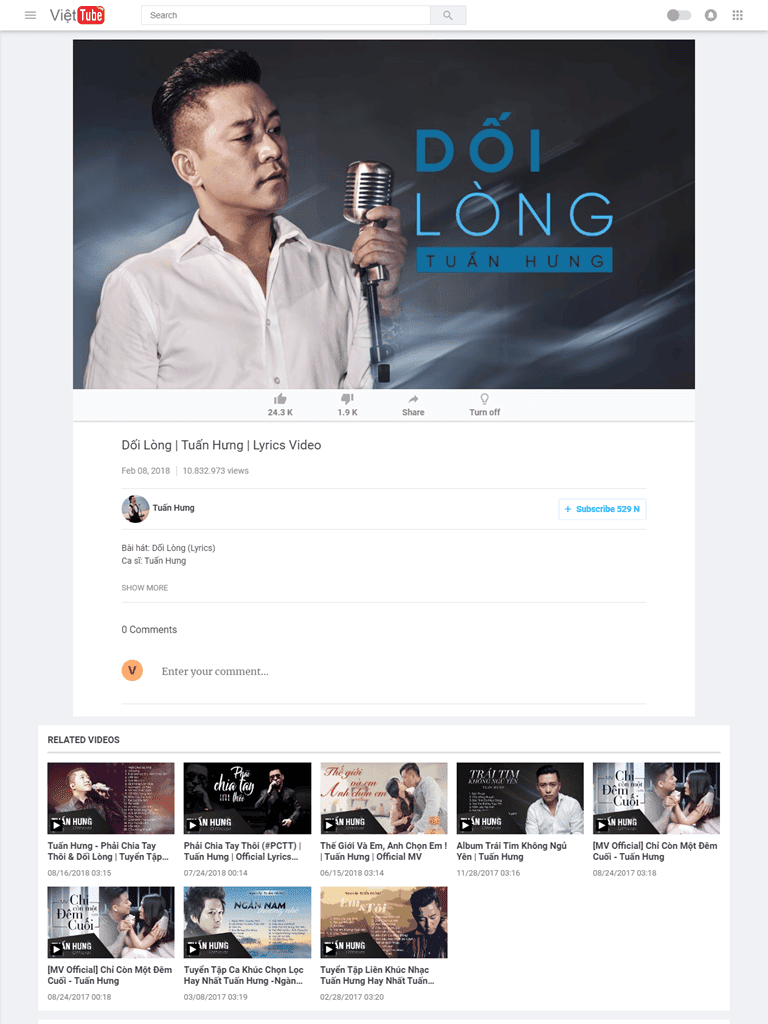Image resolution: width=768 pixels, height=1024 pixels.
Task: Open Tuấn Hưng channel avatar
Action: pos(135,509)
